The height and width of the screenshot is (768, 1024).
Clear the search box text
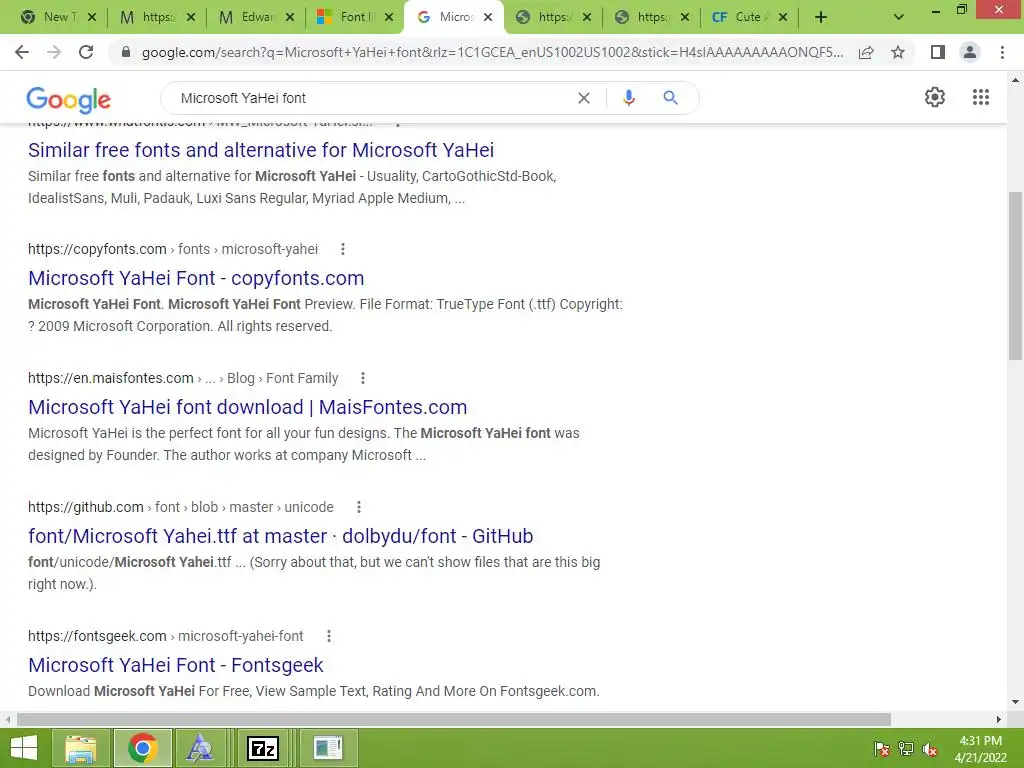coord(584,98)
